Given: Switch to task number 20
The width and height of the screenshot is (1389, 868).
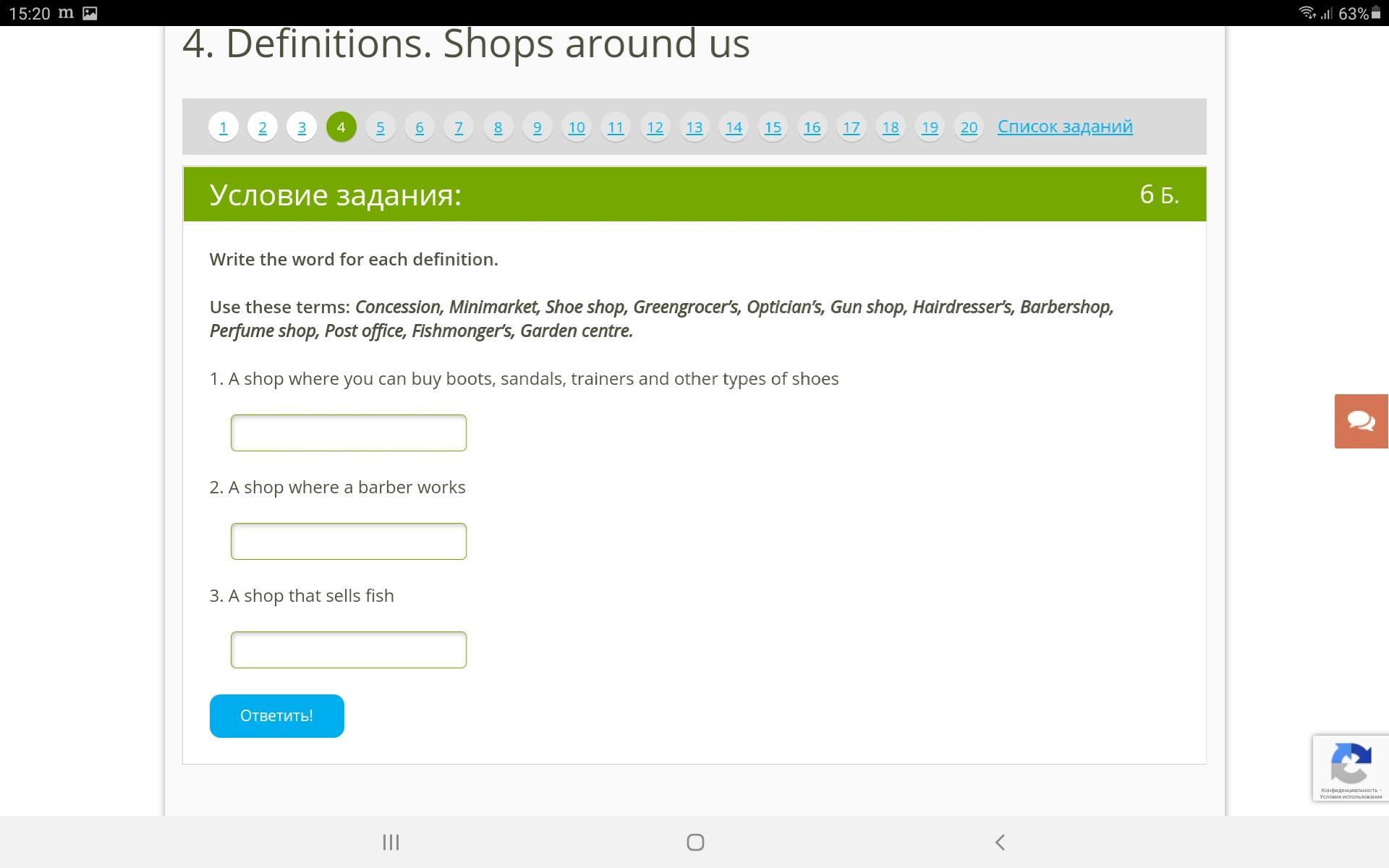Looking at the screenshot, I should tap(969, 127).
